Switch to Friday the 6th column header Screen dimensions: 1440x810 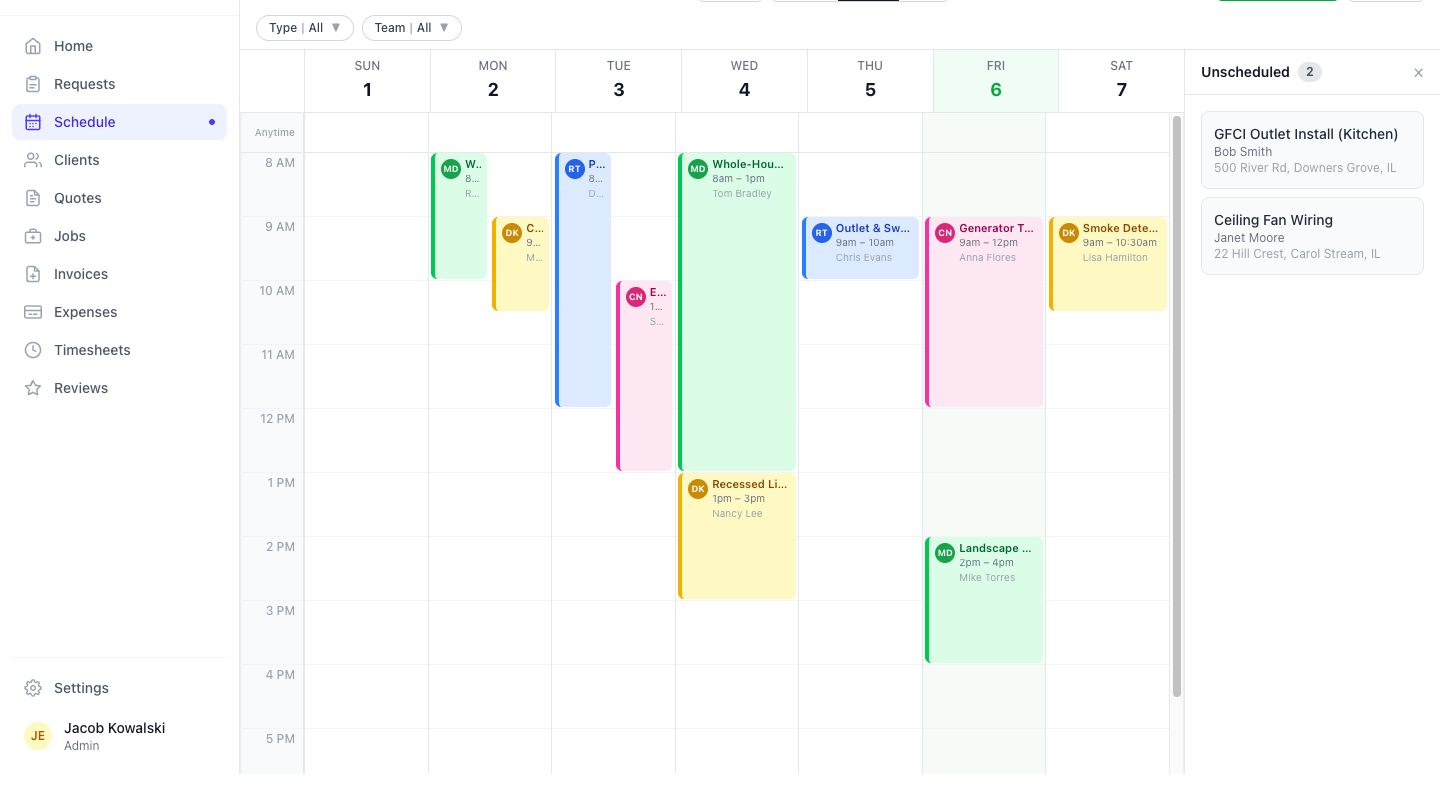(995, 80)
